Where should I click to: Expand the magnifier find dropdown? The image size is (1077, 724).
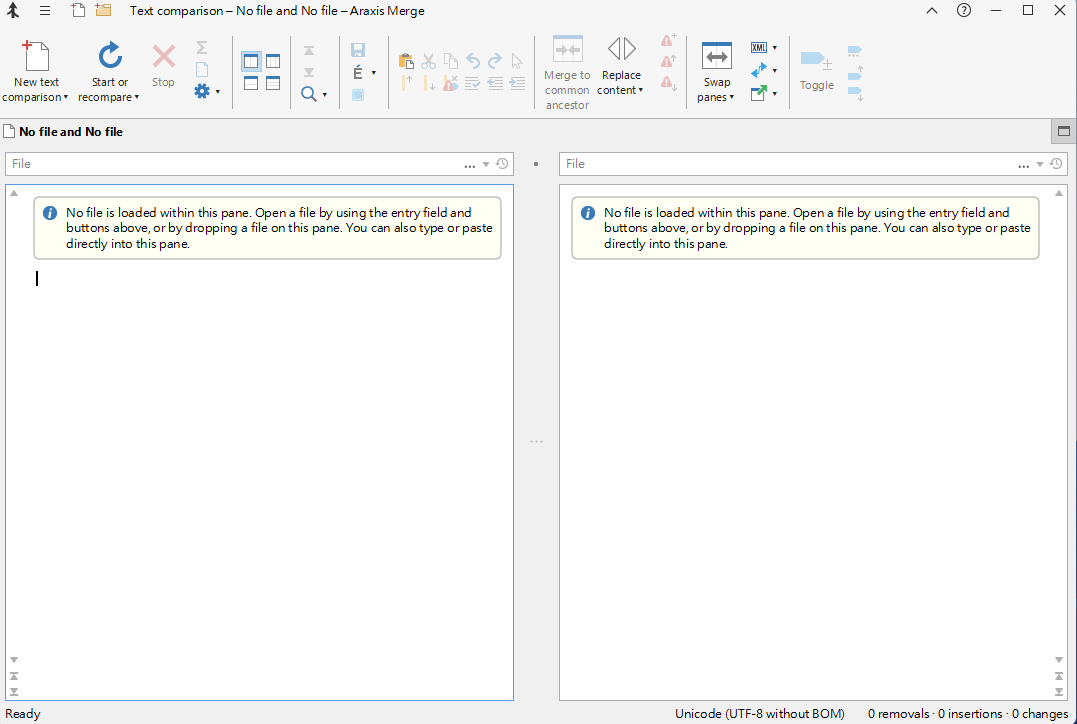coord(325,94)
